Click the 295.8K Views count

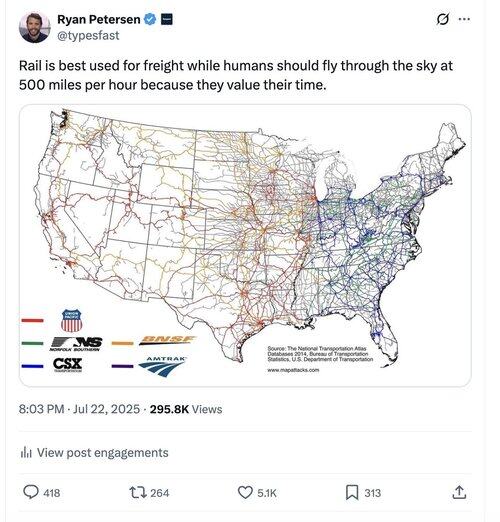click(186, 409)
